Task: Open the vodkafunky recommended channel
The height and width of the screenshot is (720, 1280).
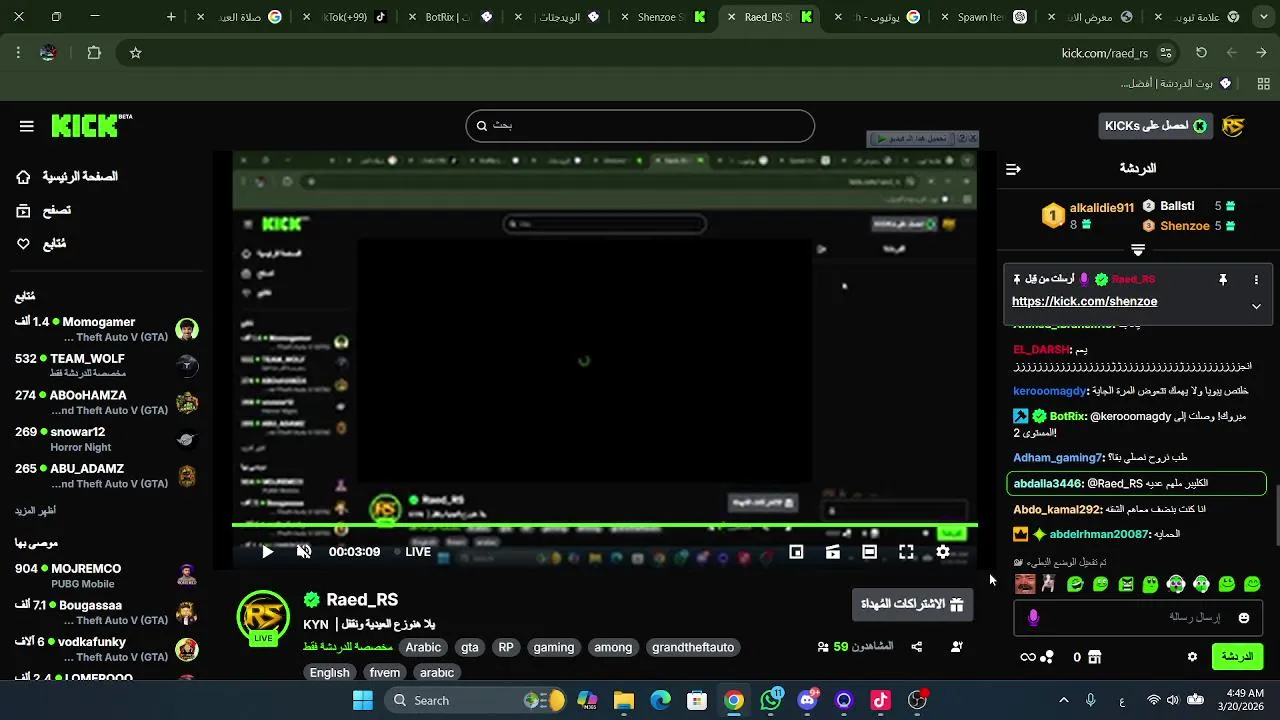Action: pyautogui.click(x=107, y=649)
